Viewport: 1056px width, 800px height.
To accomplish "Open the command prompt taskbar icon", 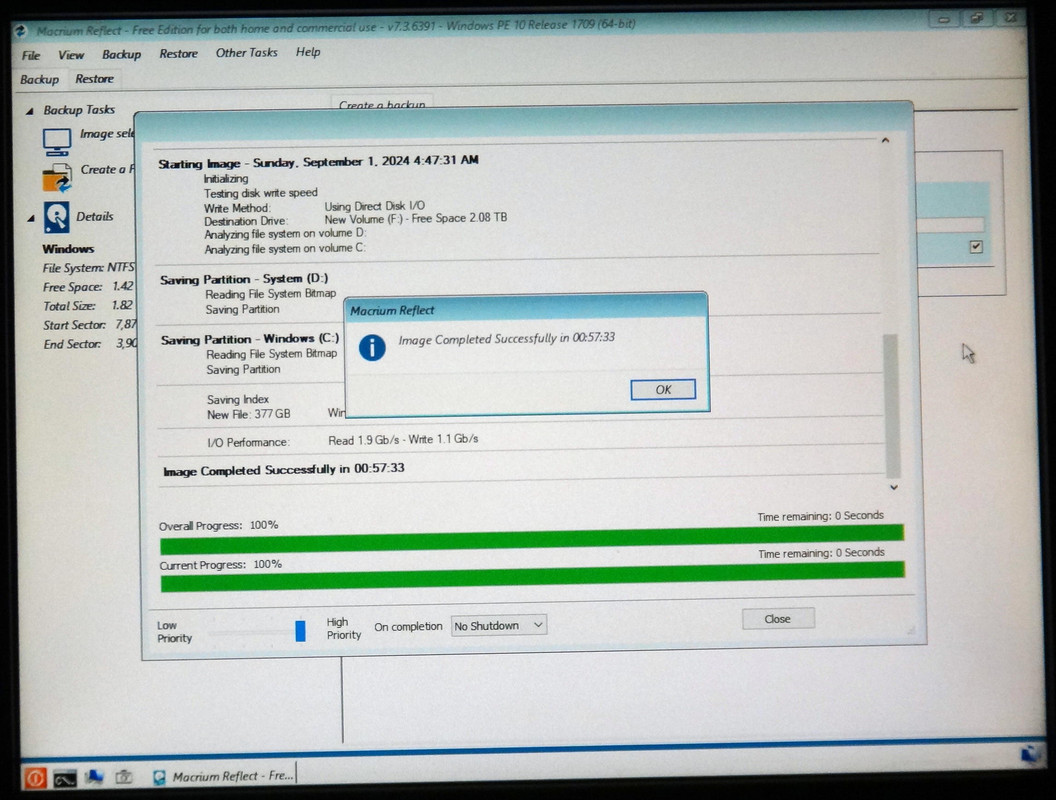I will coord(65,779).
